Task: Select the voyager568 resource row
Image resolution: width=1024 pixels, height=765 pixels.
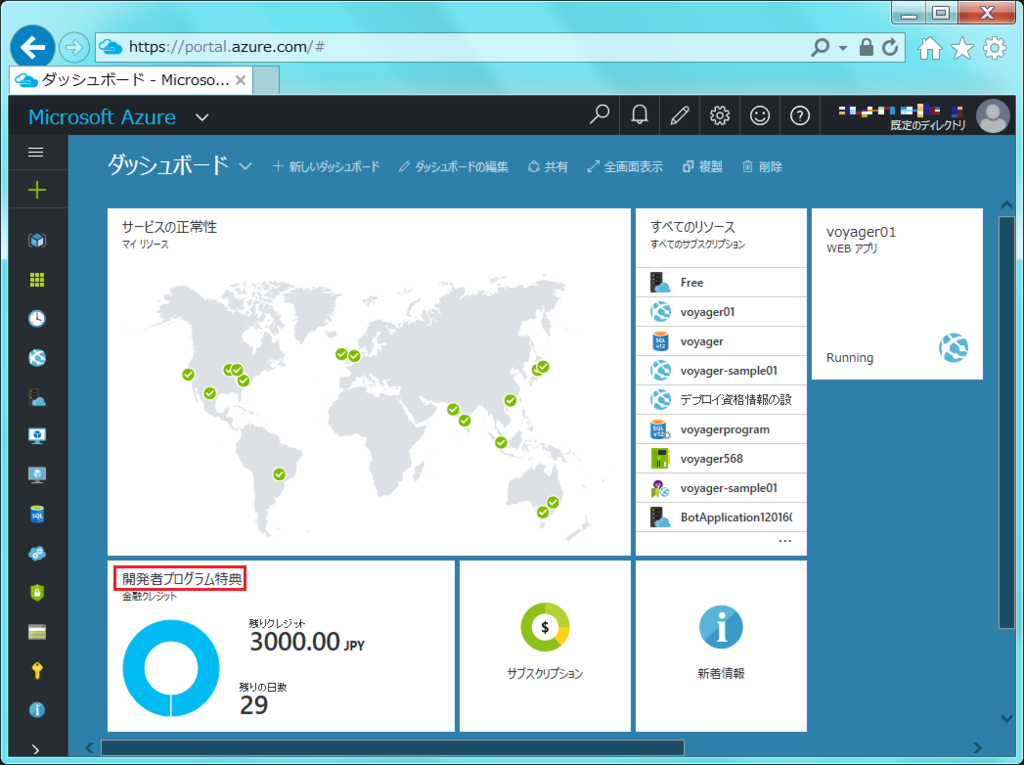Action: pyautogui.click(x=721, y=459)
